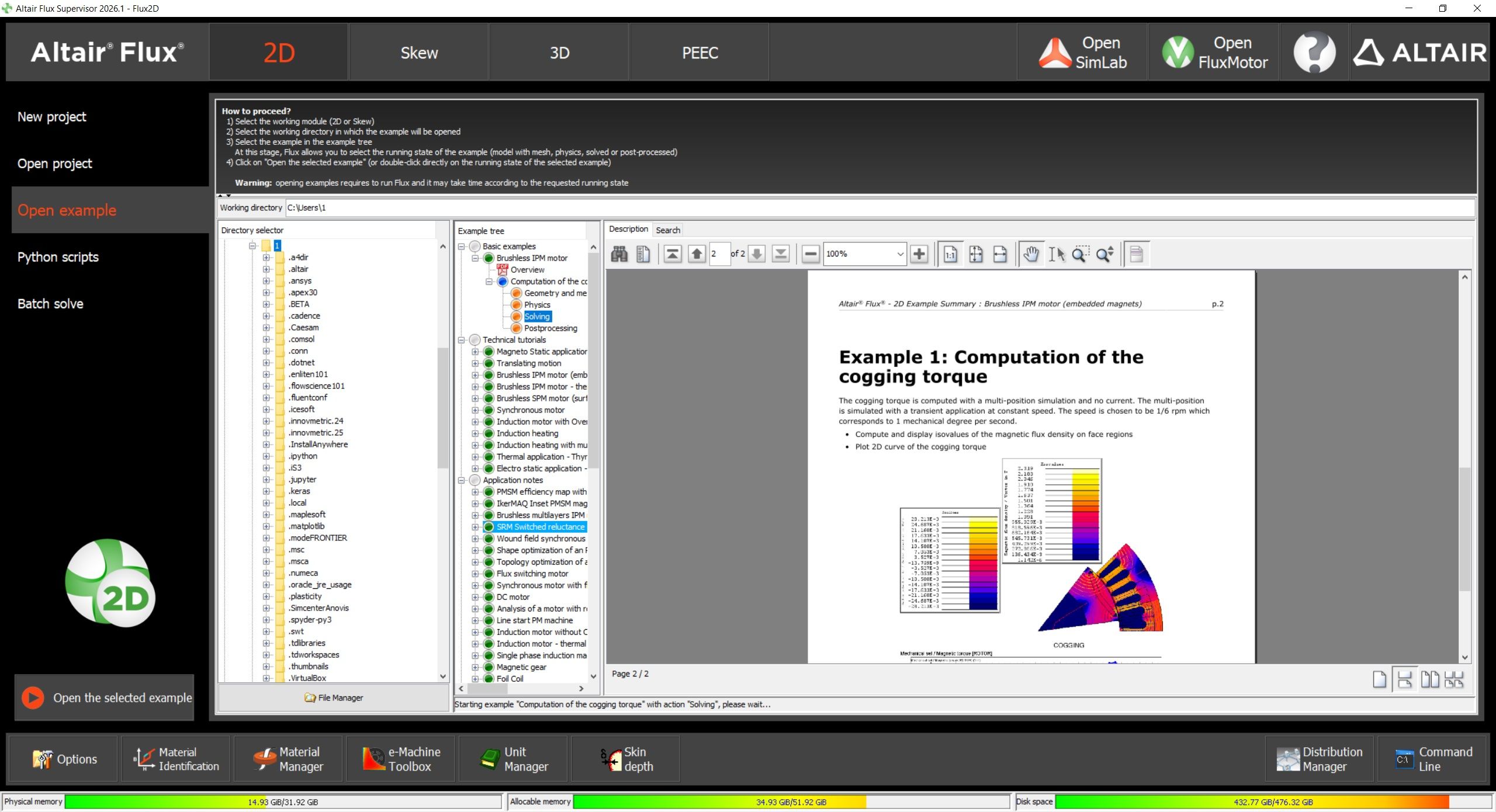Enable the text selection cursor tool
The height and width of the screenshot is (812, 1496).
1056,254
